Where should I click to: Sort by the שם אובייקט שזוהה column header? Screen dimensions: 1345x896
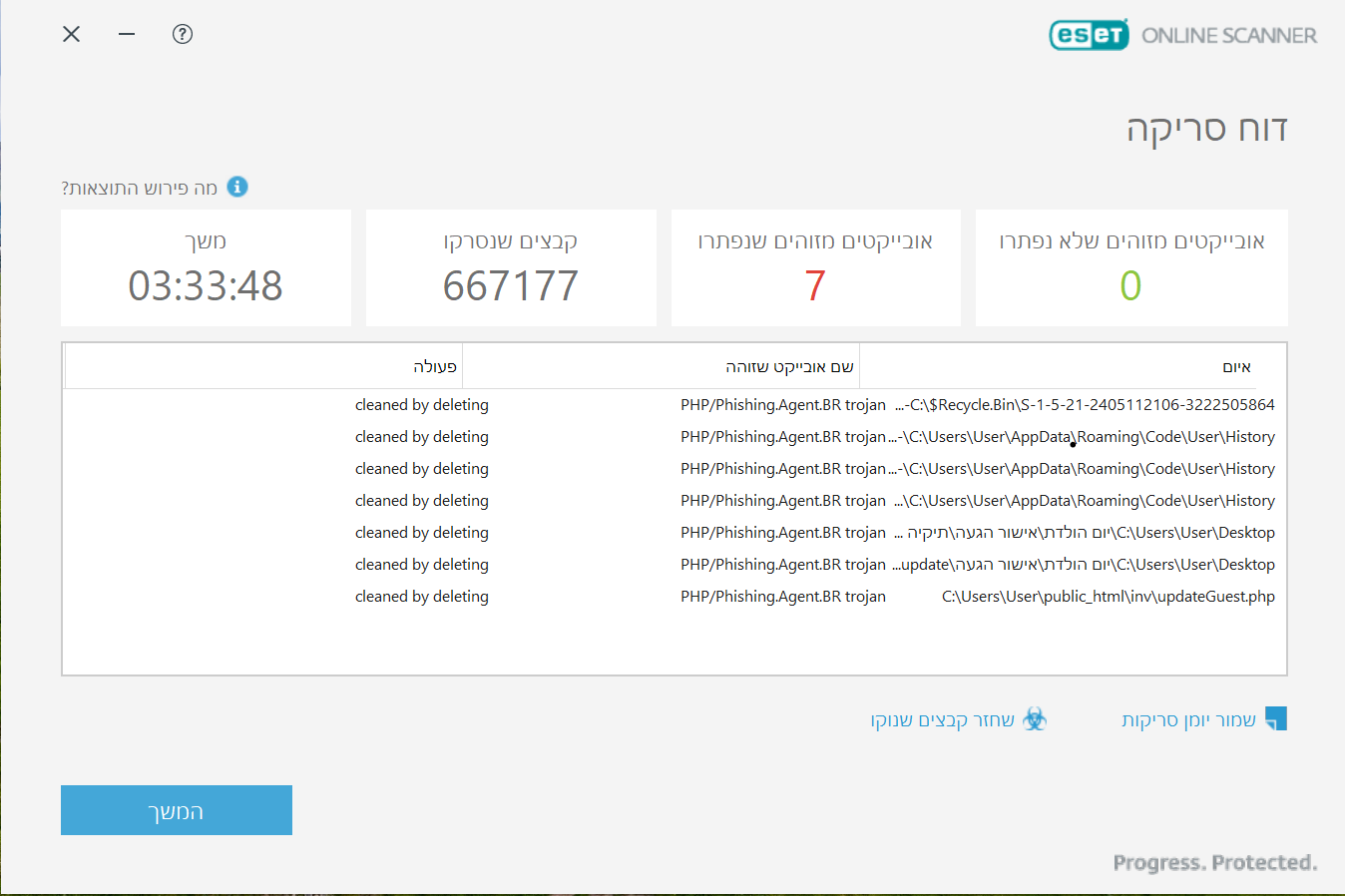coord(661,367)
